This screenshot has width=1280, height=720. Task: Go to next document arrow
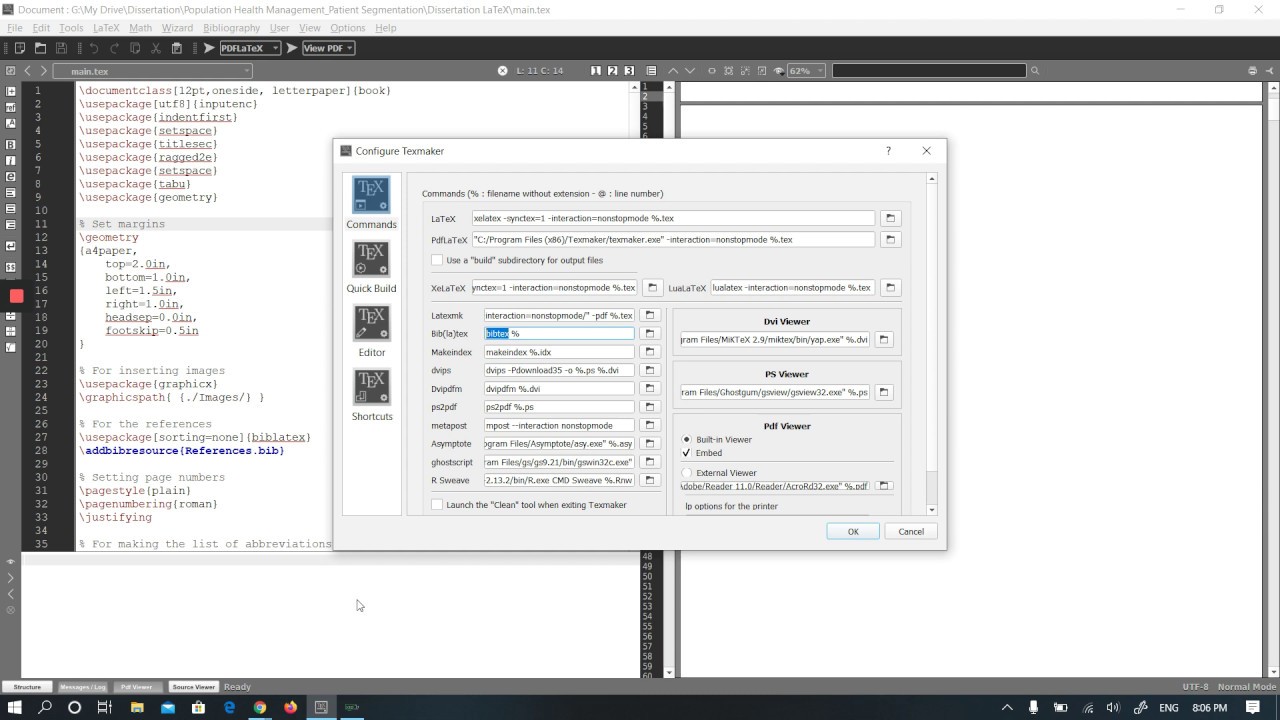(43, 71)
